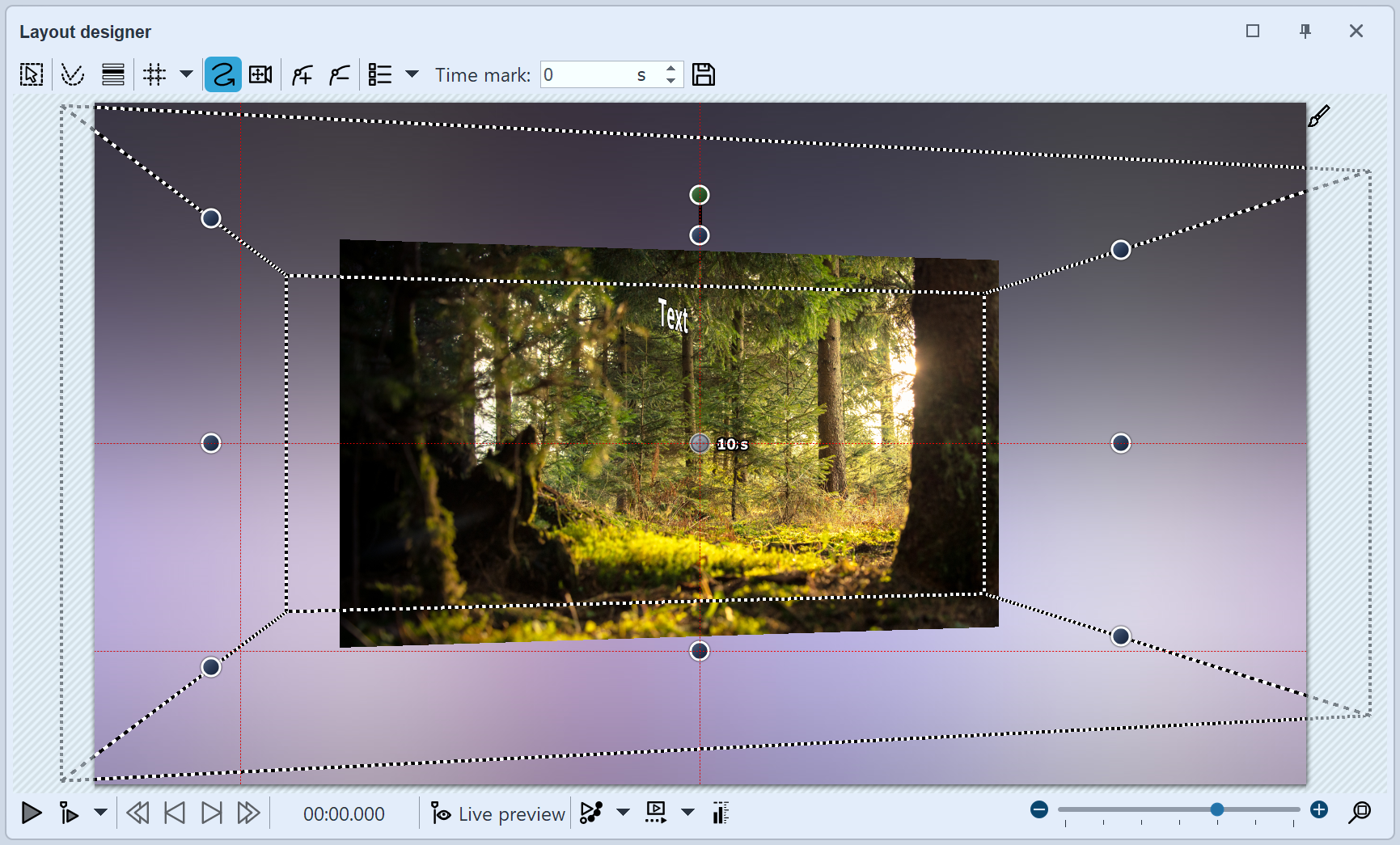
Task: Activate the curve smoothing tool
Action: point(73,74)
